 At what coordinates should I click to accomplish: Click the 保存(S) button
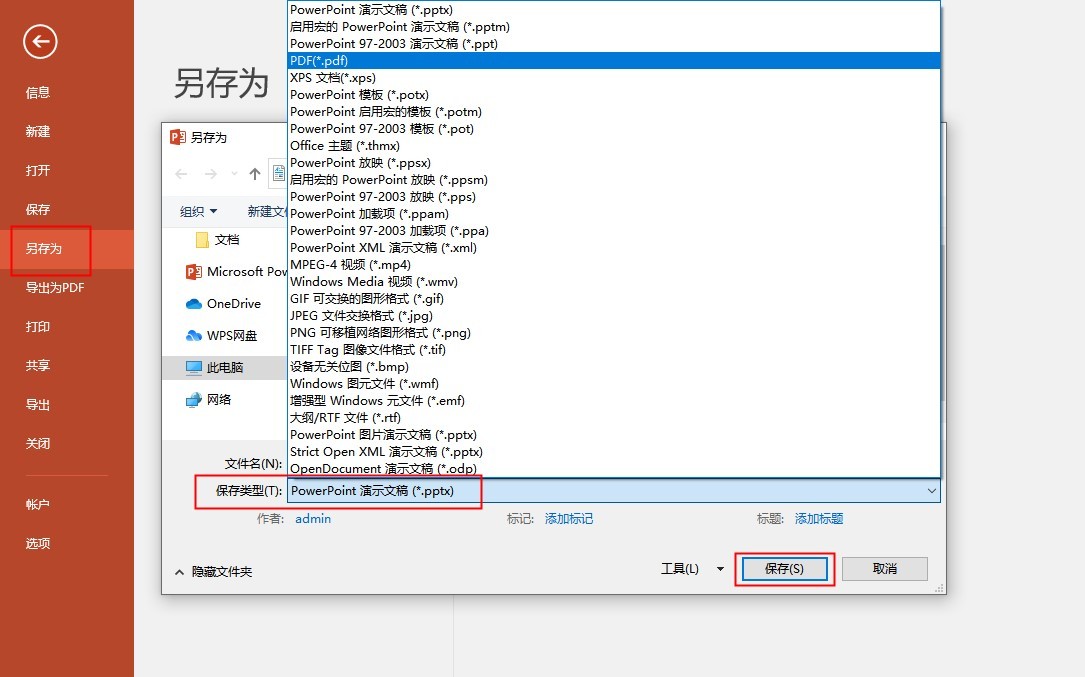[784, 569]
